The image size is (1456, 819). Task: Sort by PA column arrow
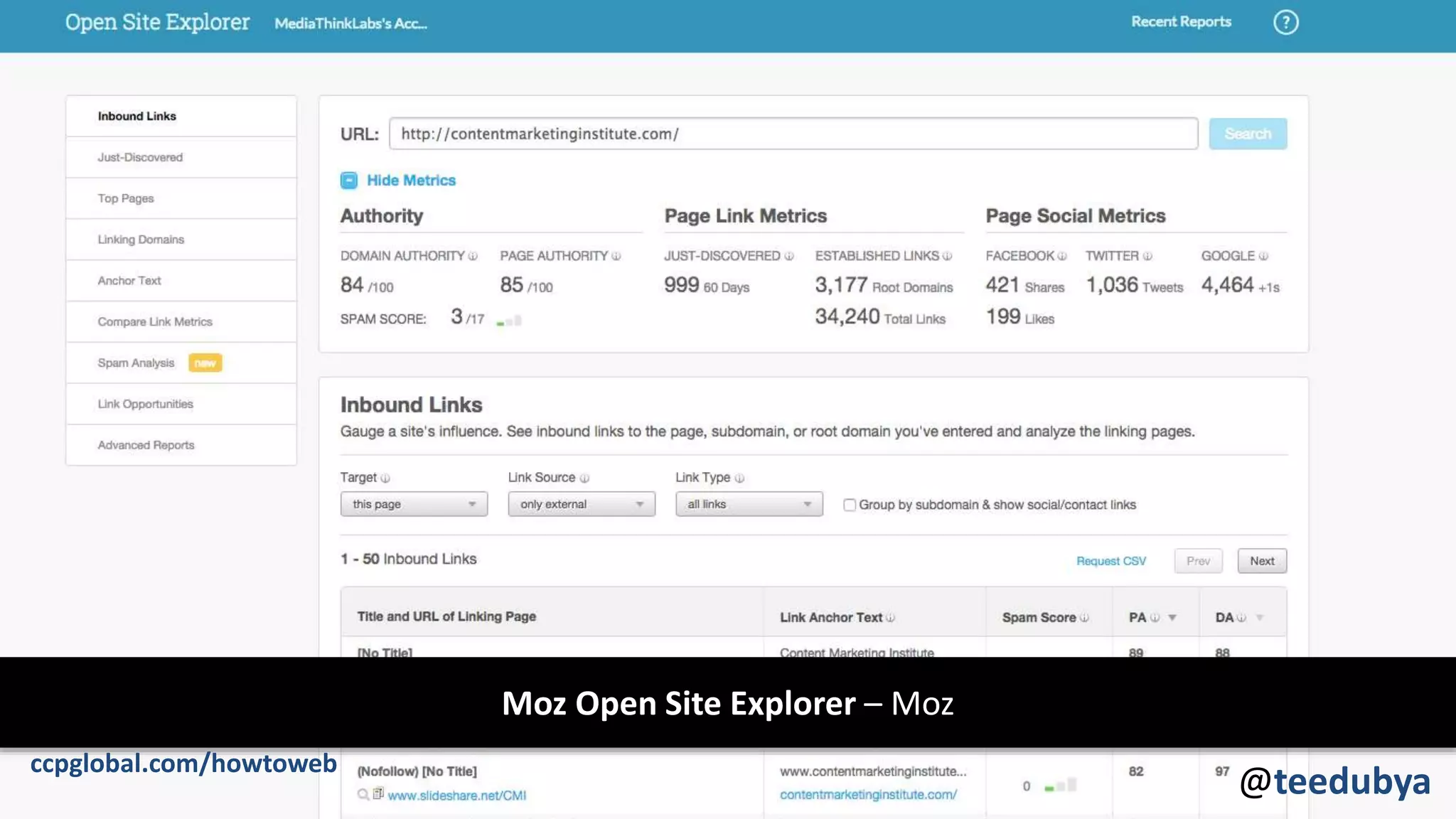pos(1172,618)
